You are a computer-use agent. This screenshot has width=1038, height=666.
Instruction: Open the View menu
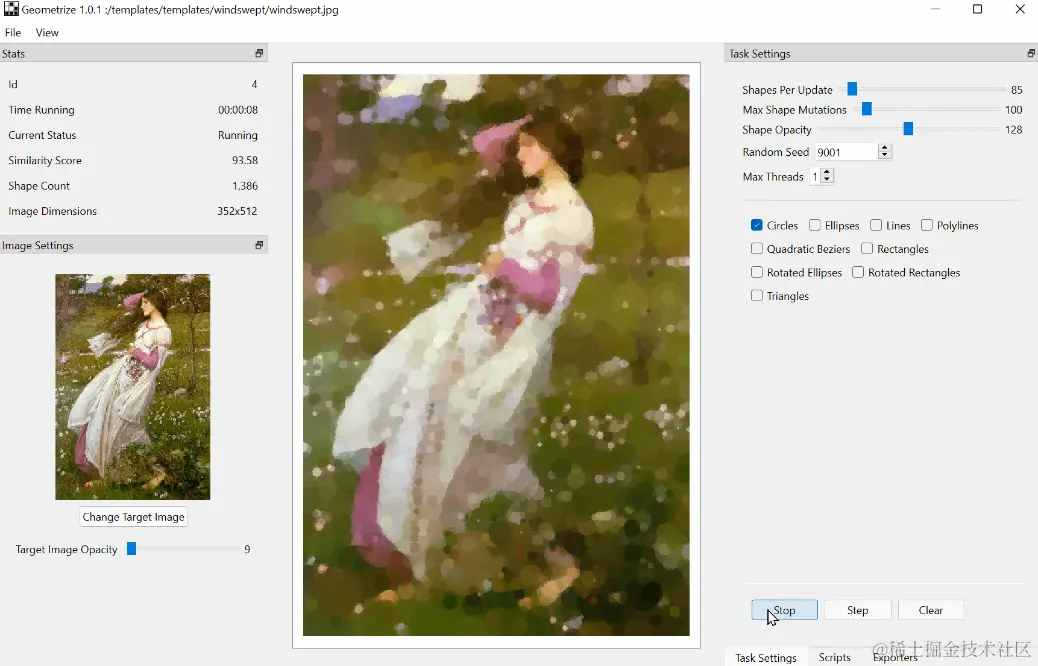click(46, 32)
